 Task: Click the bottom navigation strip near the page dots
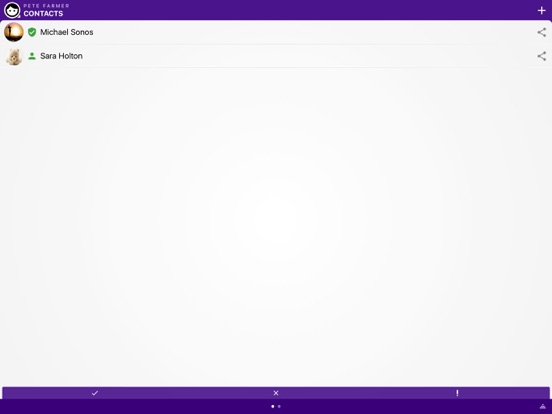click(276, 407)
